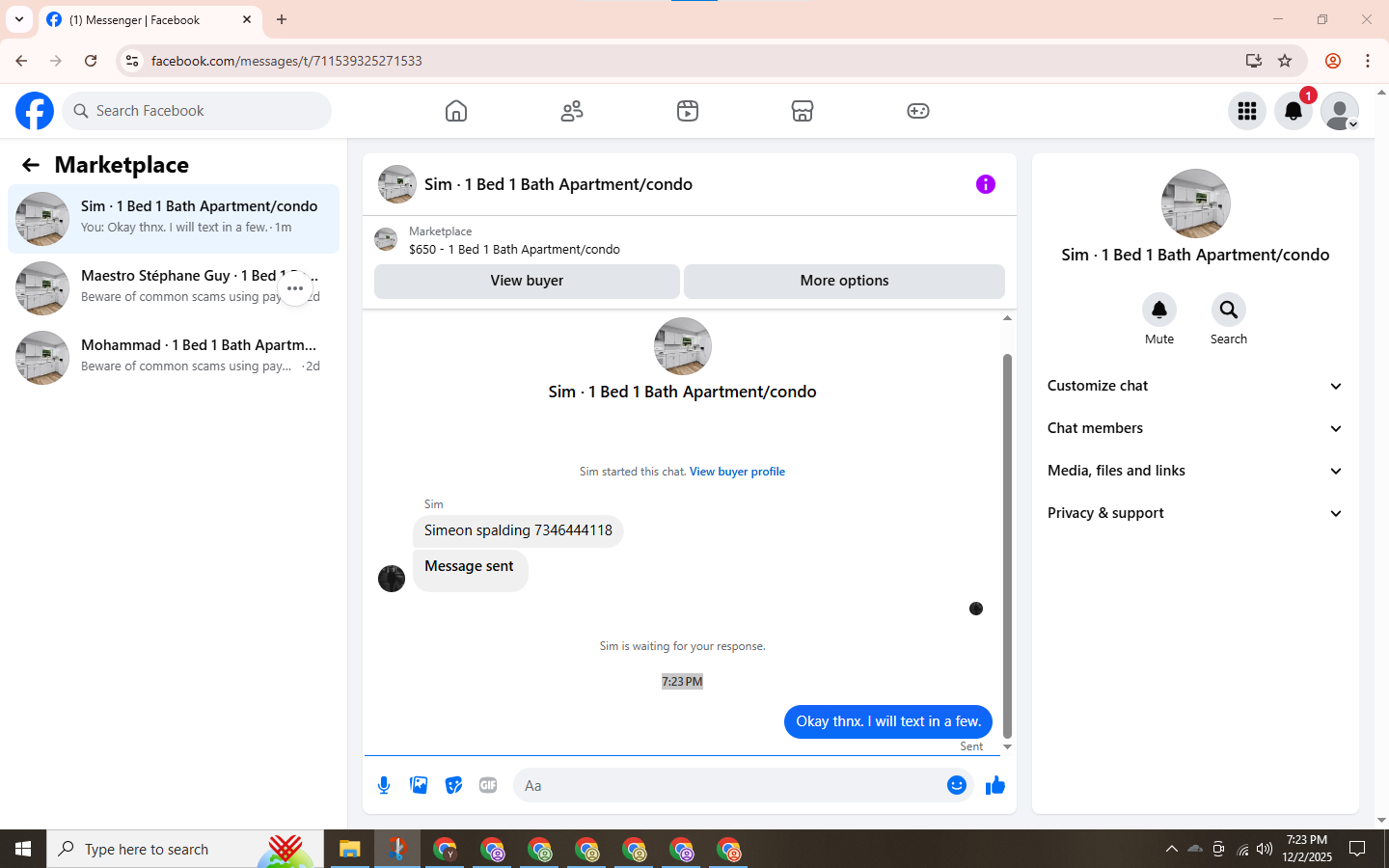
Task: Click the Okay thnx blue message bubble
Action: coord(887,721)
